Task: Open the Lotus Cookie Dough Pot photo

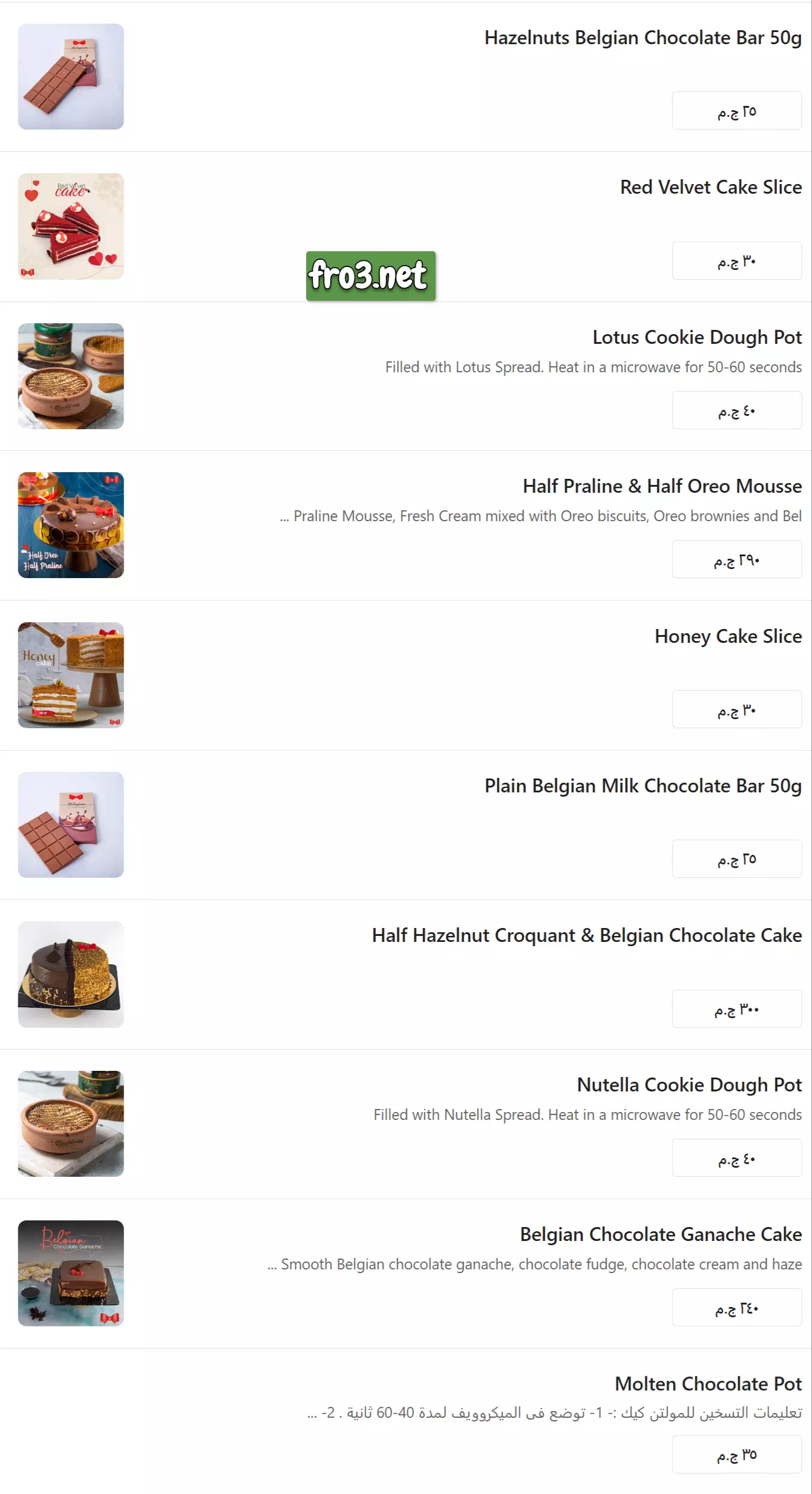Action: pos(71,376)
